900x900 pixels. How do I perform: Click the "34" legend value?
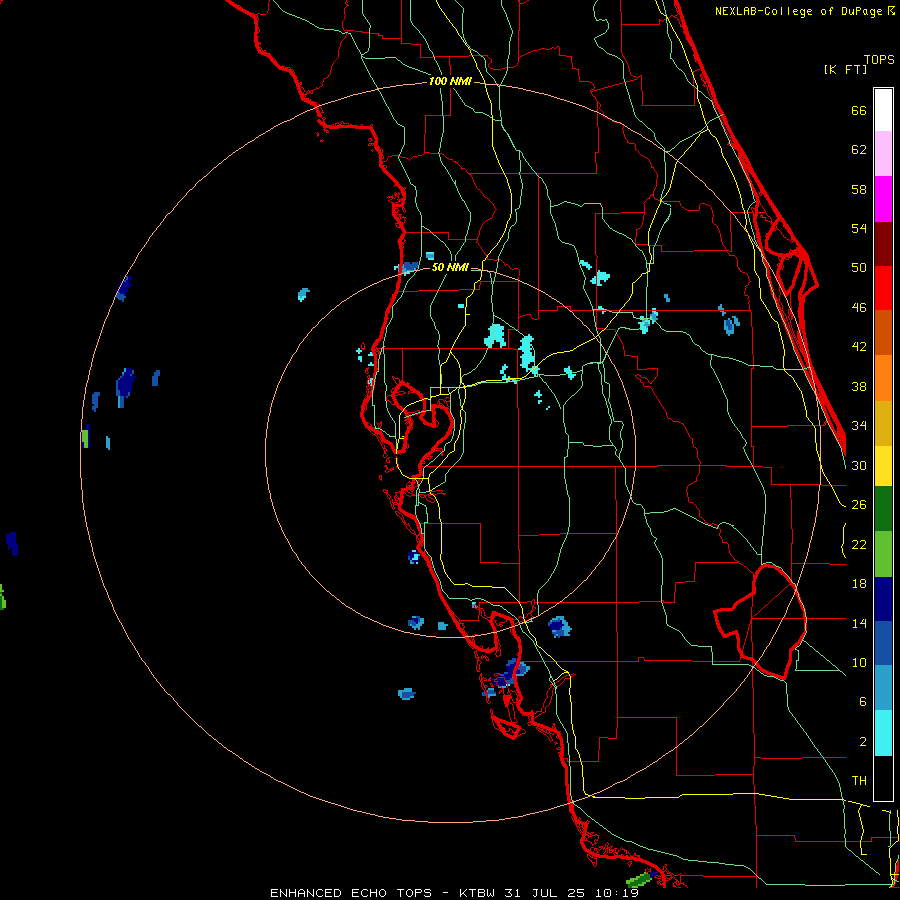[x=859, y=426]
